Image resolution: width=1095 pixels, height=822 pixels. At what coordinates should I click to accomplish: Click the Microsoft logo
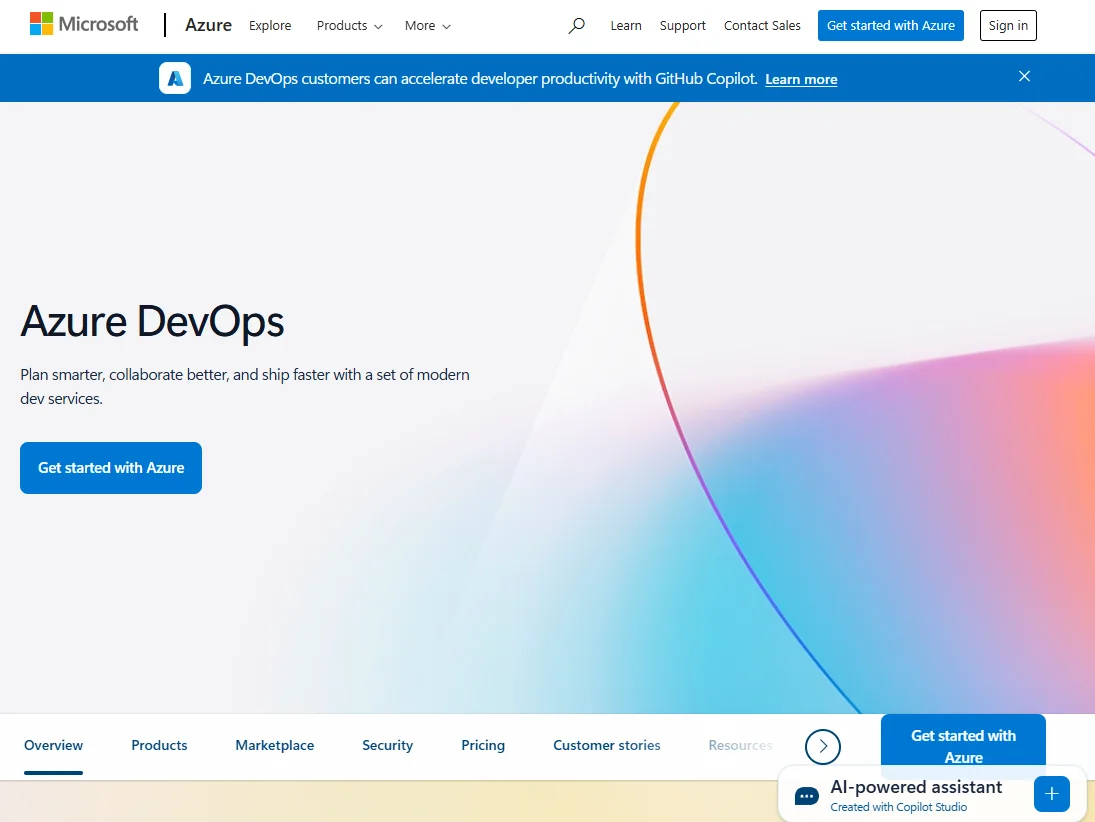[84, 24]
